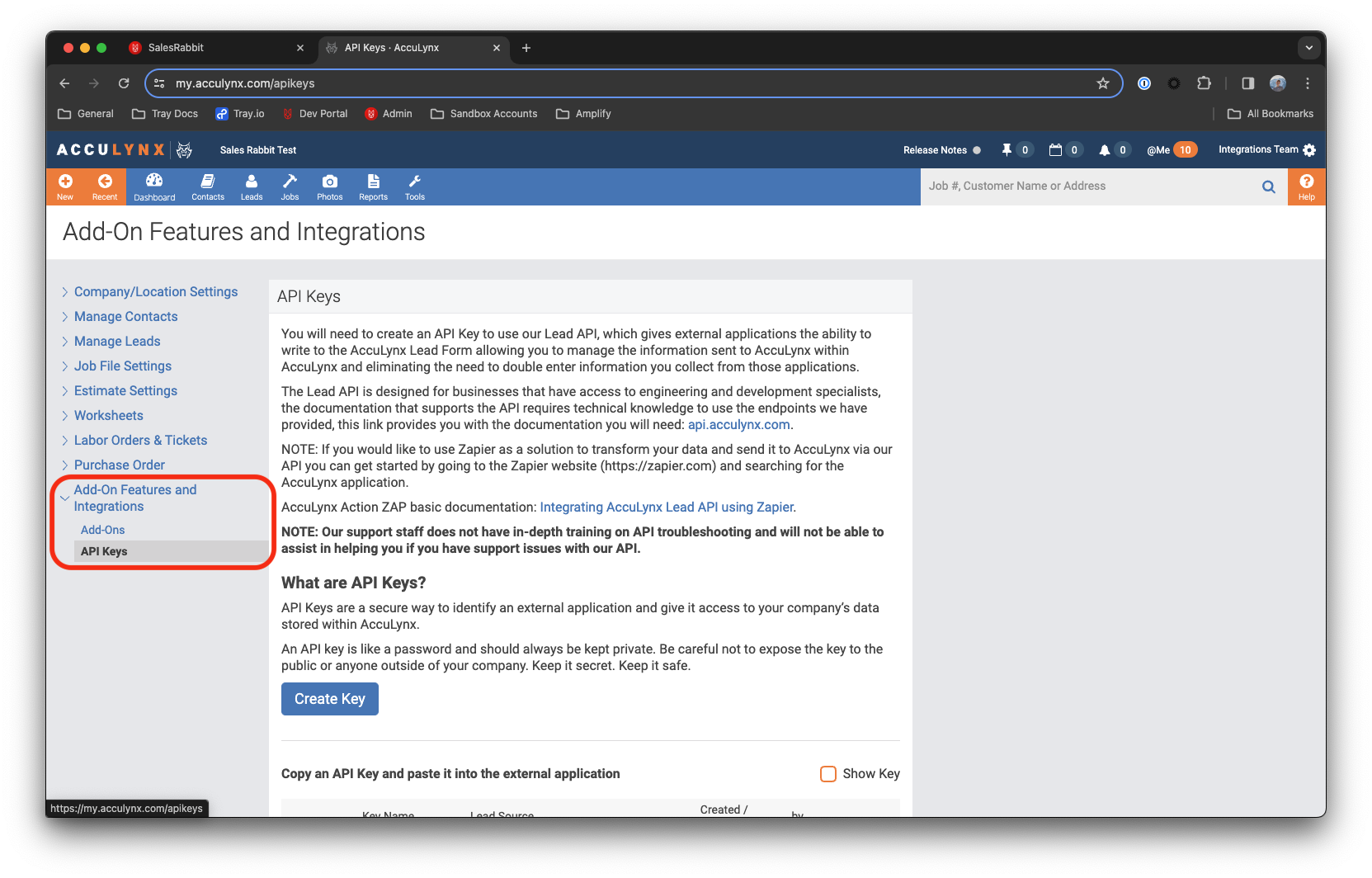Open the Help question mark icon
The height and width of the screenshot is (878, 1372).
point(1306,186)
